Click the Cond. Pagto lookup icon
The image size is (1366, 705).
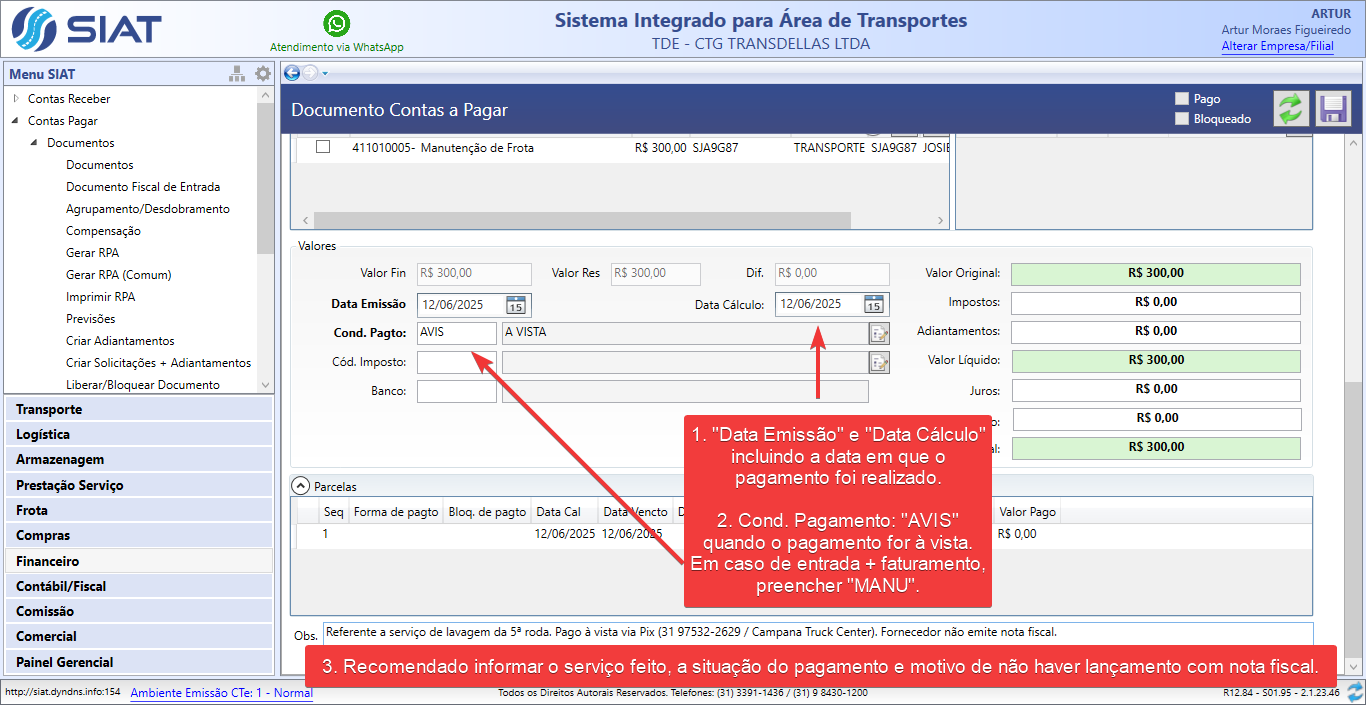pyautogui.click(x=878, y=334)
